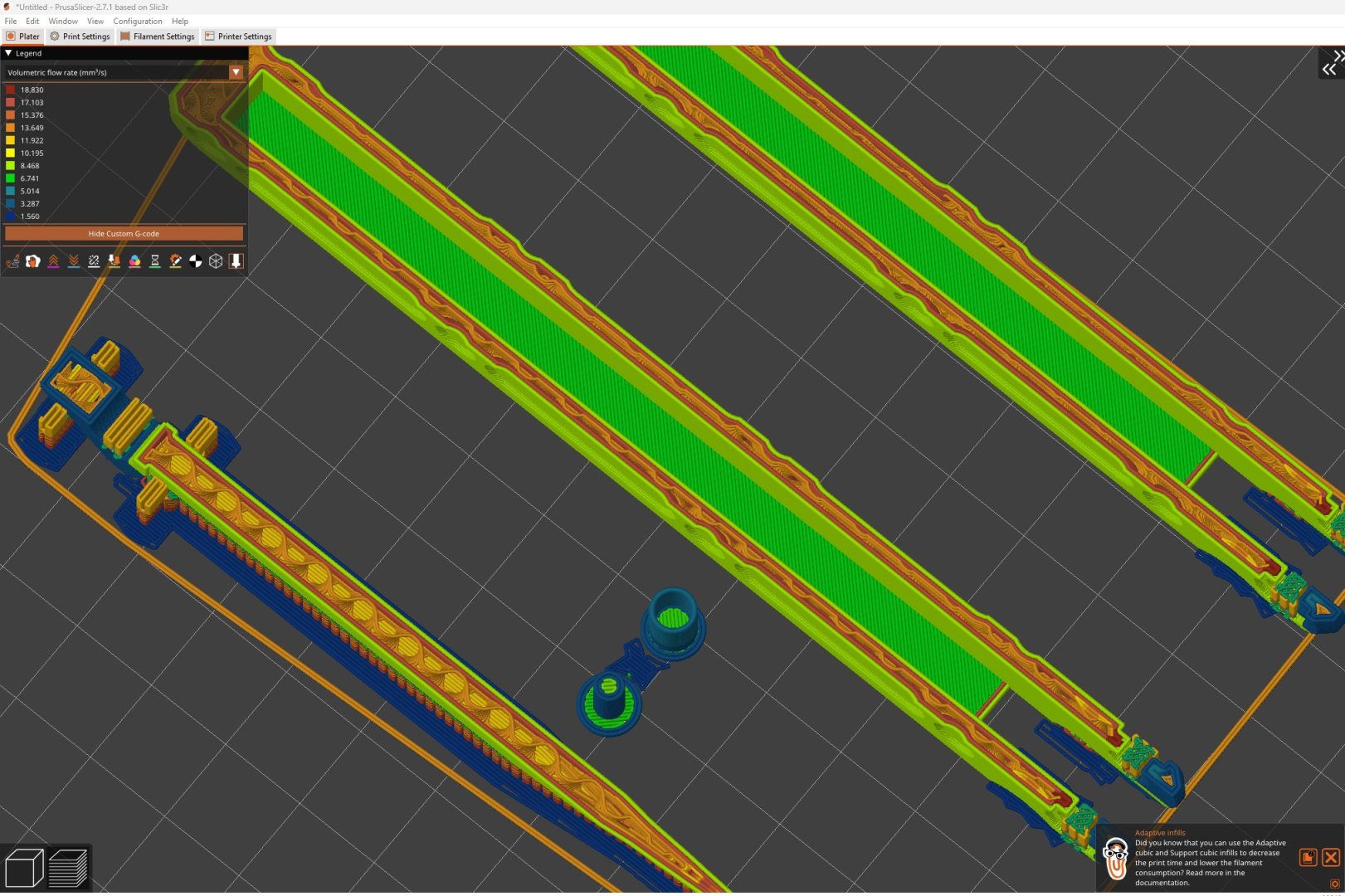
Task: Toggle retractions visibility icon
Action: point(53,261)
